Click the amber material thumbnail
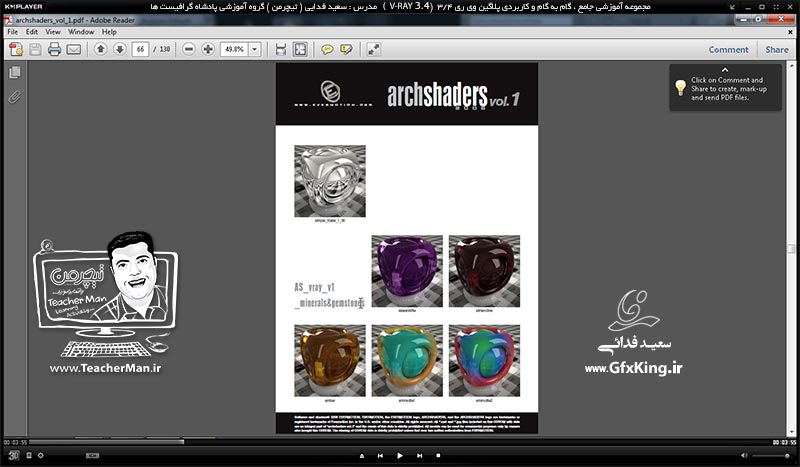800x467 pixels. [x=330, y=361]
